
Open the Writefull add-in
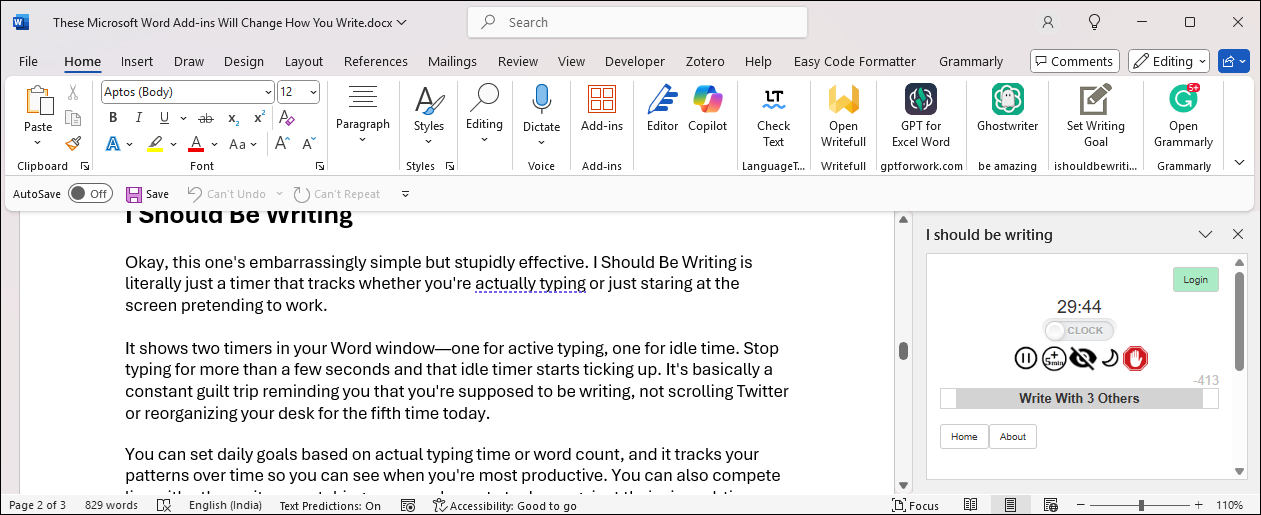pos(843,117)
